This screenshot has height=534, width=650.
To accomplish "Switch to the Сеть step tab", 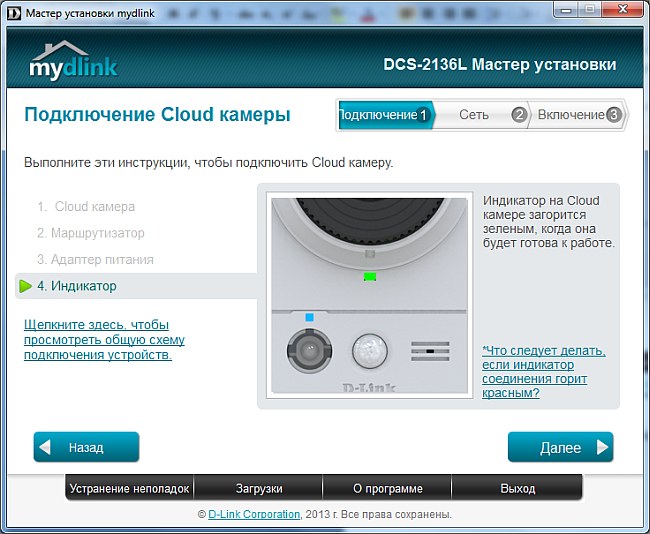I will pos(475,115).
